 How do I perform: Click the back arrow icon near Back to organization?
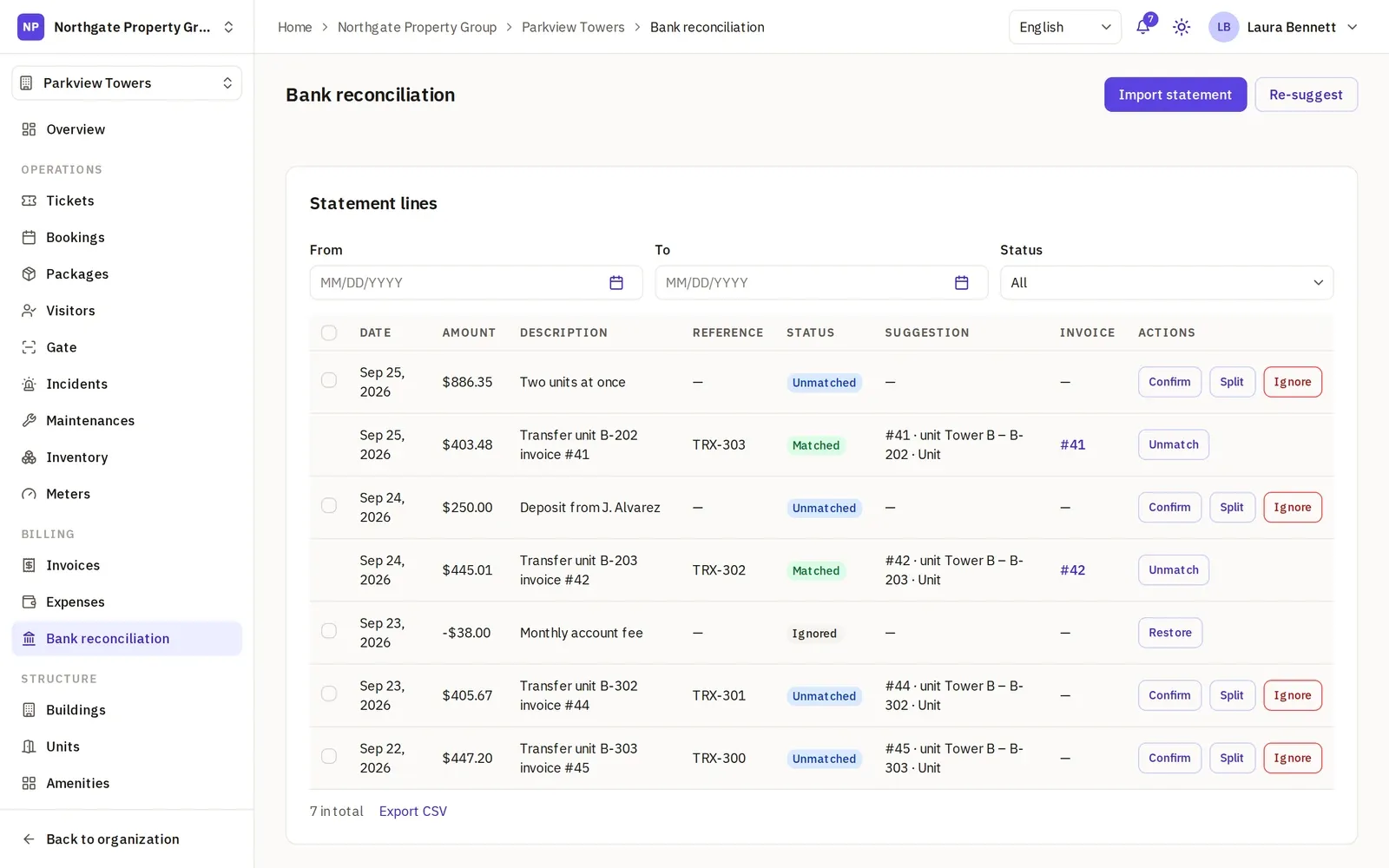29,839
